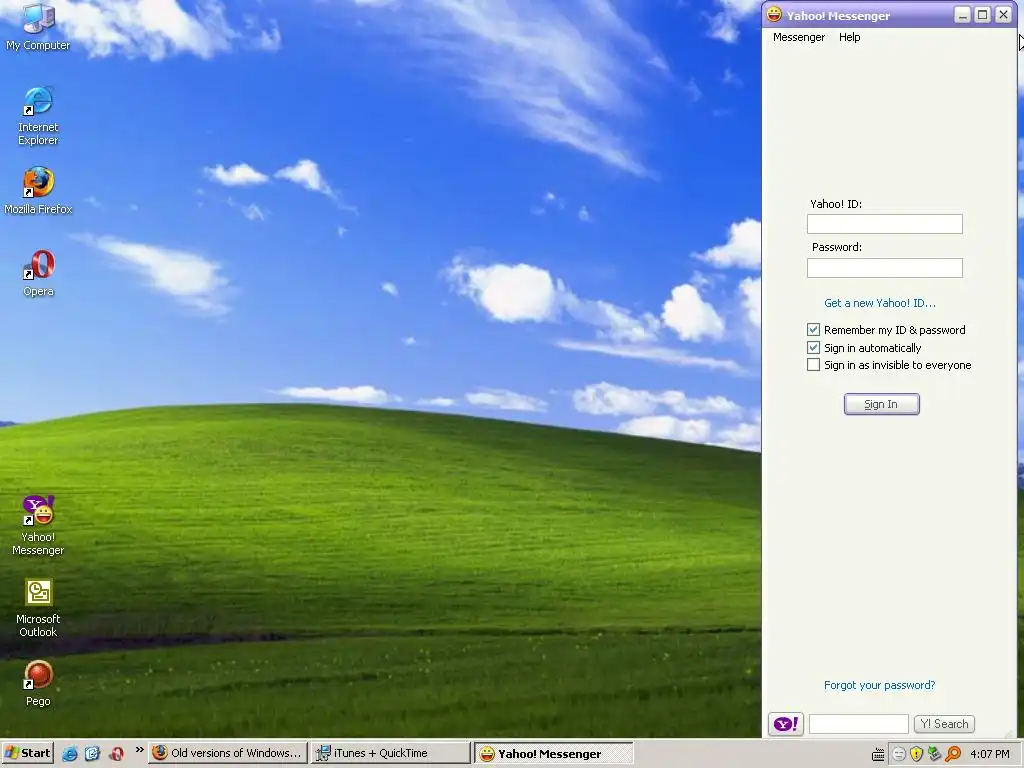Minimize the Yahoo! Messenger window
The width and height of the screenshot is (1024, 768).
tap(962, 15)
